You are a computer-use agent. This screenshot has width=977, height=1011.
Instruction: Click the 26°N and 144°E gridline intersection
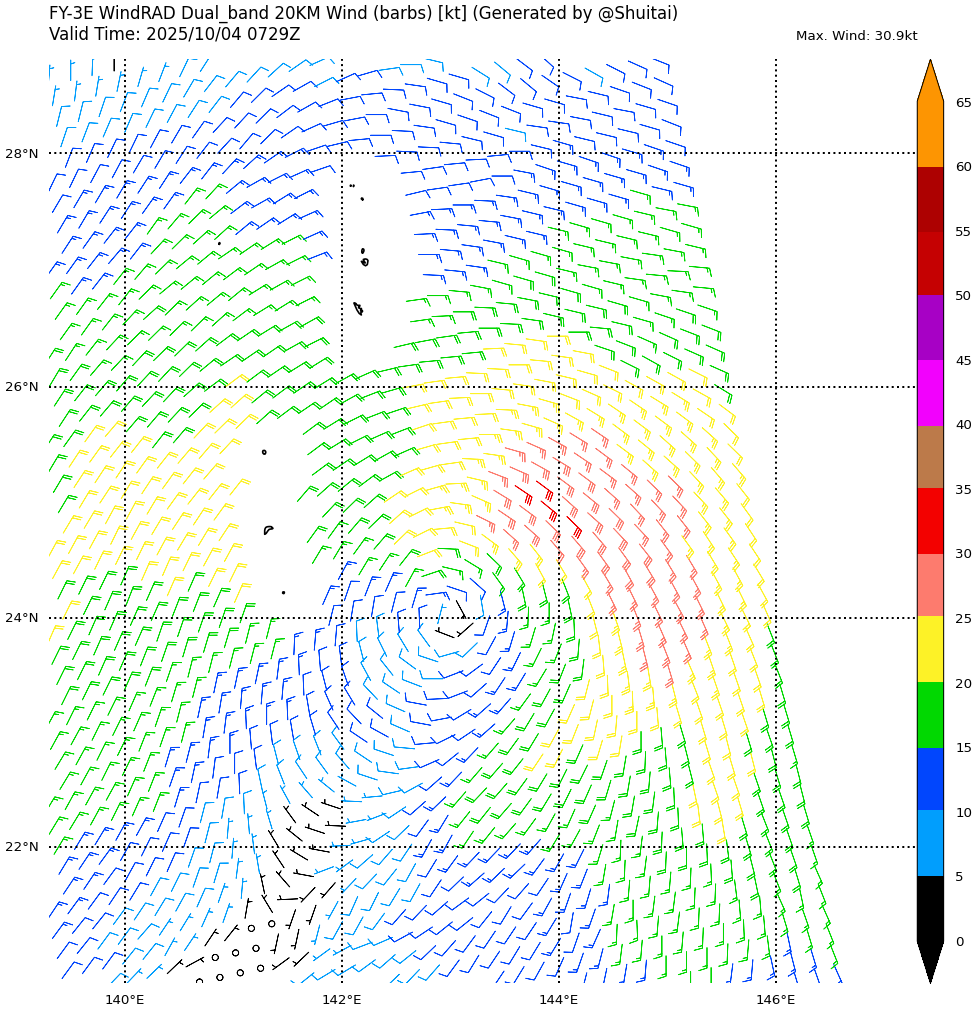tap(559, 387)
